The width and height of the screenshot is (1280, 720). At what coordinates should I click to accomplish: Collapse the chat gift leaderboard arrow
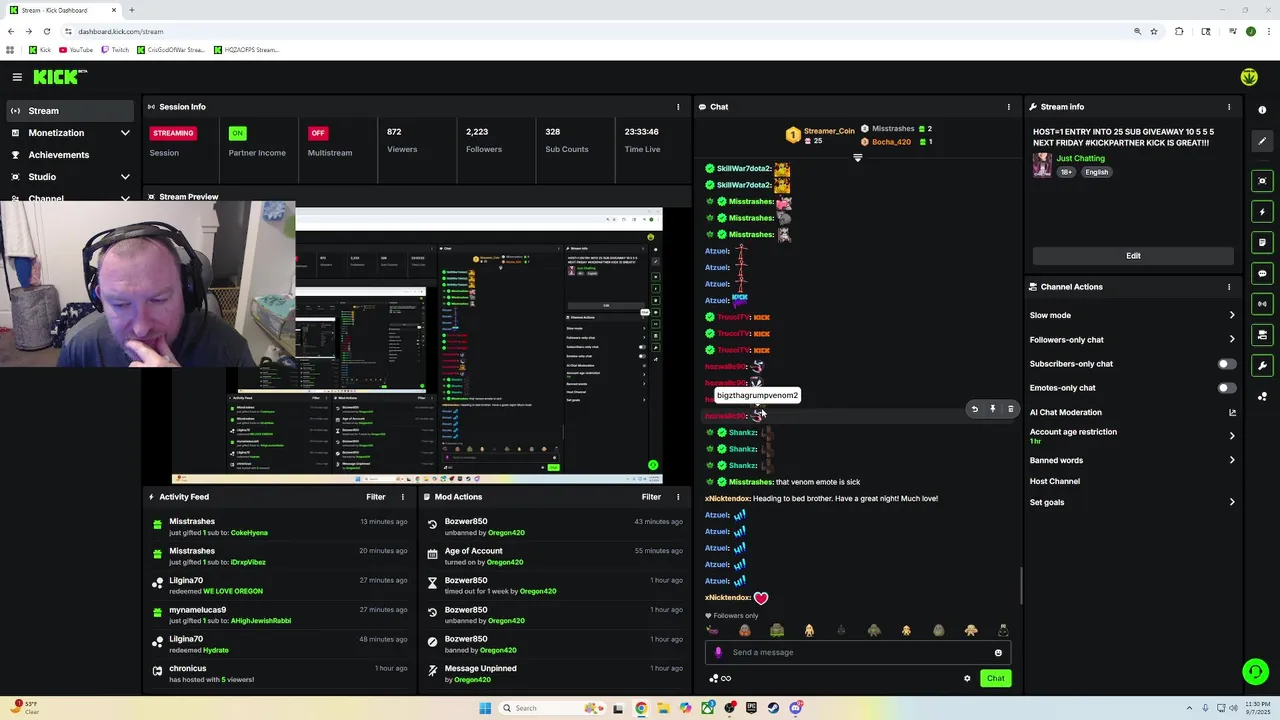pos(857,158)
